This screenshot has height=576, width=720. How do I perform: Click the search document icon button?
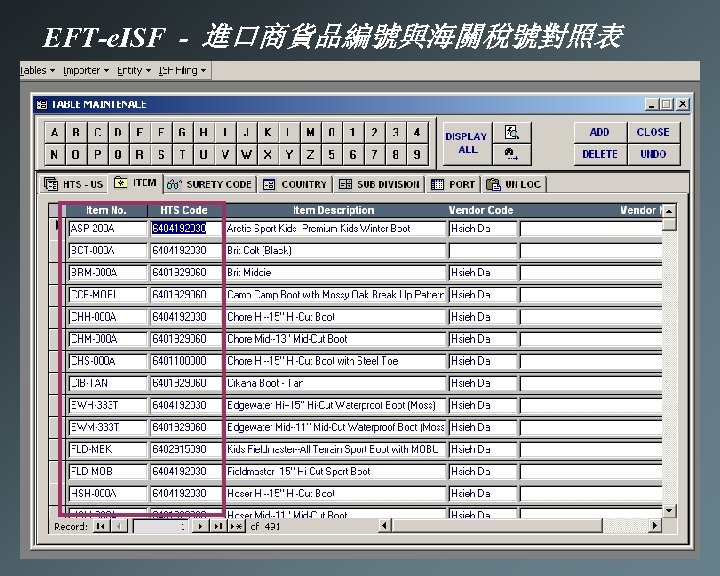(x=512, y=133)
